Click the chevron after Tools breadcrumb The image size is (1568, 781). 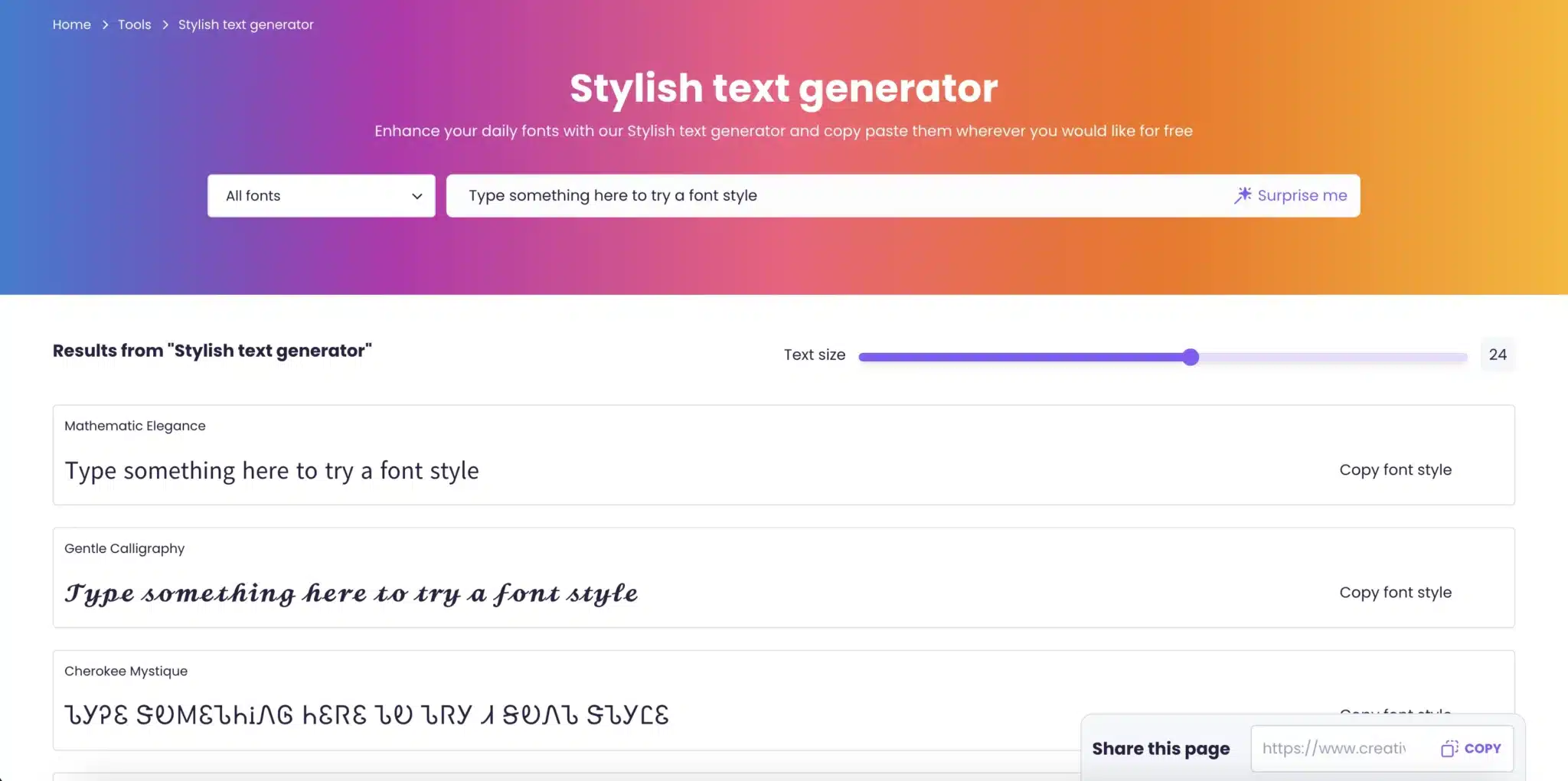point(165,25)
